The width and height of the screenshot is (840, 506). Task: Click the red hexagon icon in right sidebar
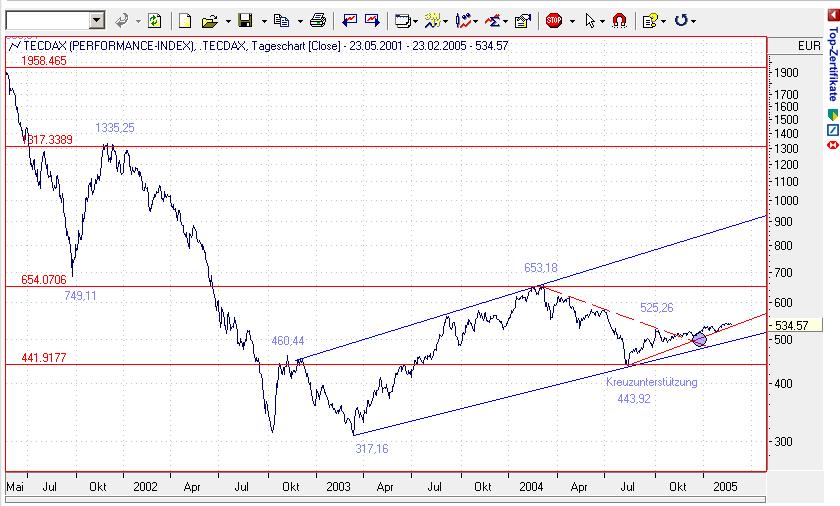click(832, 145)
